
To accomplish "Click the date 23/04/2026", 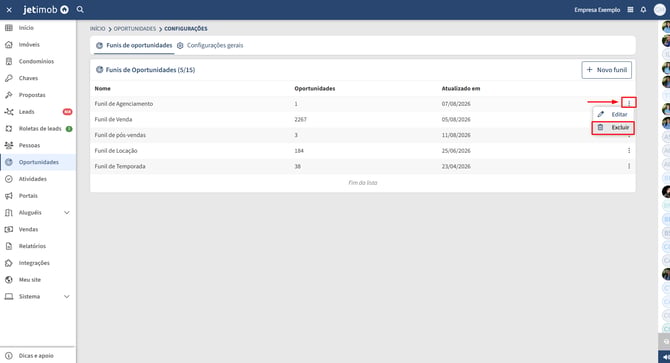I will point(456,166).
